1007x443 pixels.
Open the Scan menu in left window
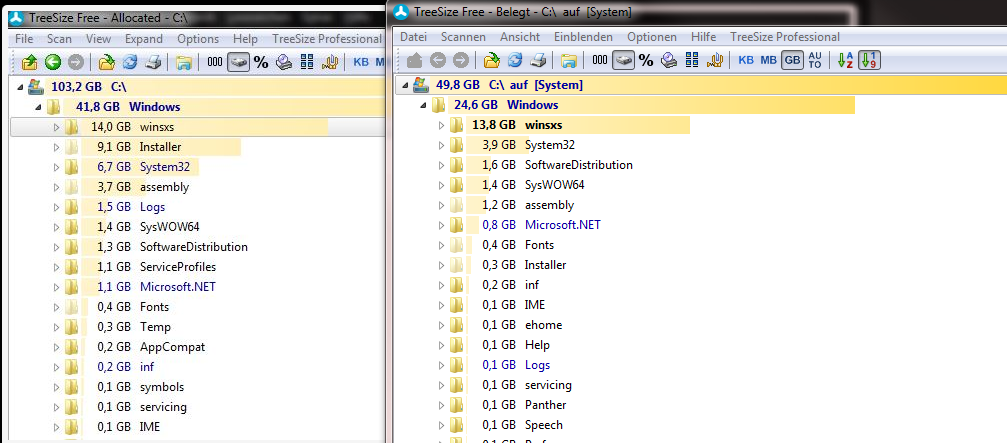tap(59, 39)
